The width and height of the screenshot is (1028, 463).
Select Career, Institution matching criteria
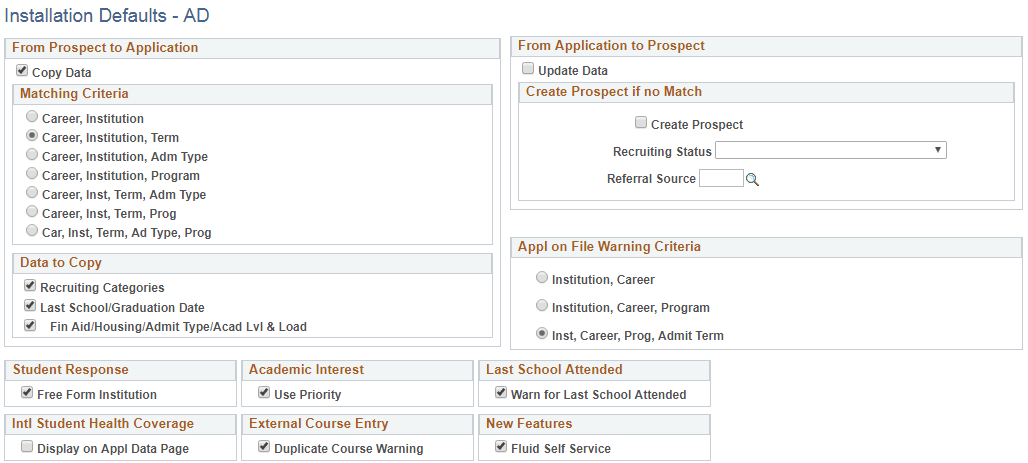[x=32, y=118]
